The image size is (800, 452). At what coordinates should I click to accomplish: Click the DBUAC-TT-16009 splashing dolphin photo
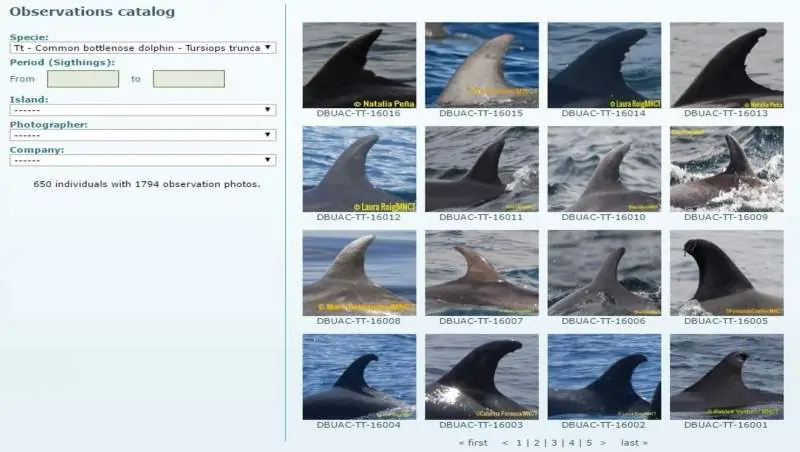(726, 168)
